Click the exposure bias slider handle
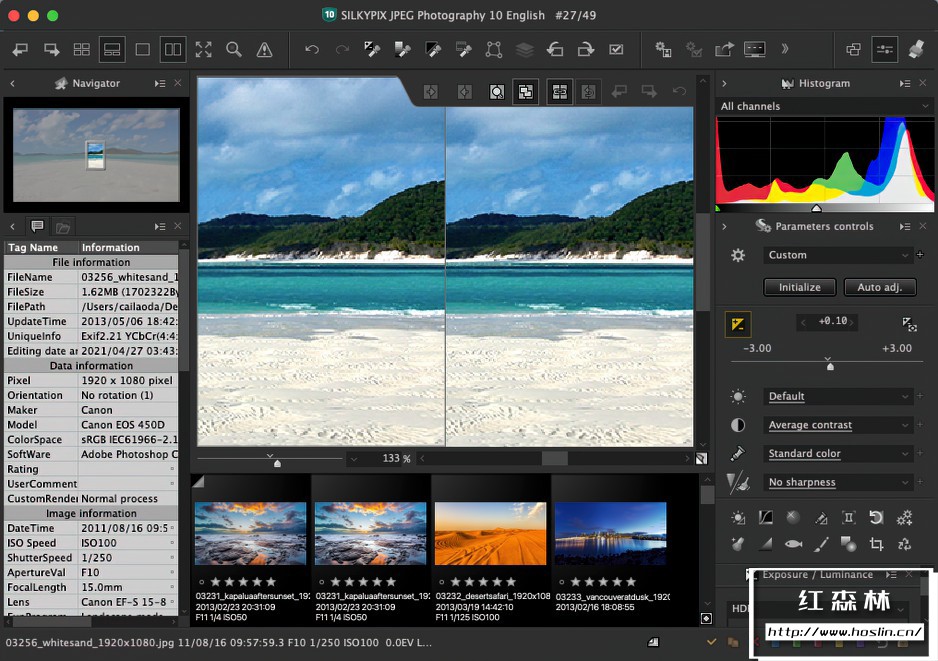 830,366
